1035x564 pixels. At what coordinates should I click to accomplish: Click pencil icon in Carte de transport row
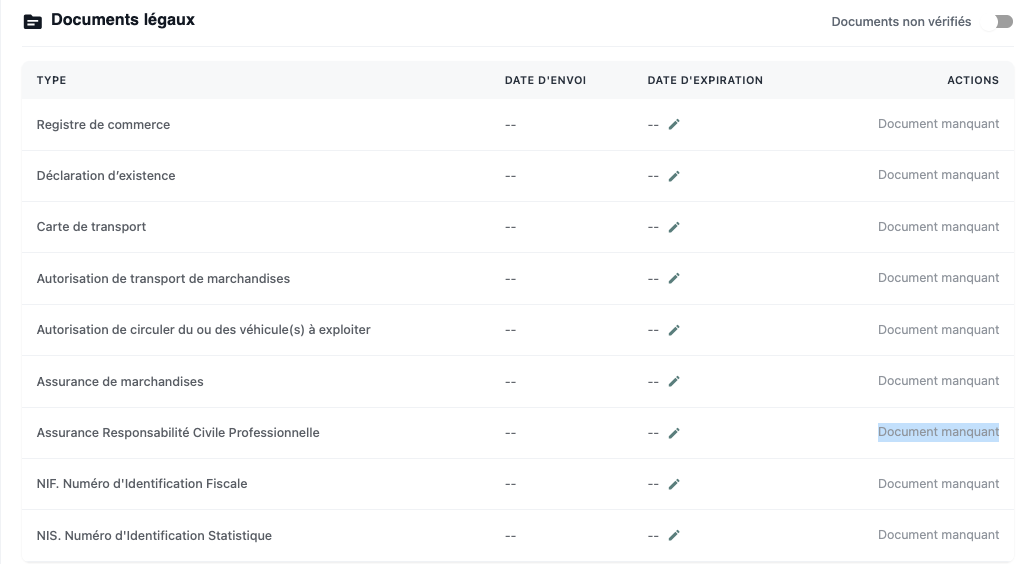(674, 227)
